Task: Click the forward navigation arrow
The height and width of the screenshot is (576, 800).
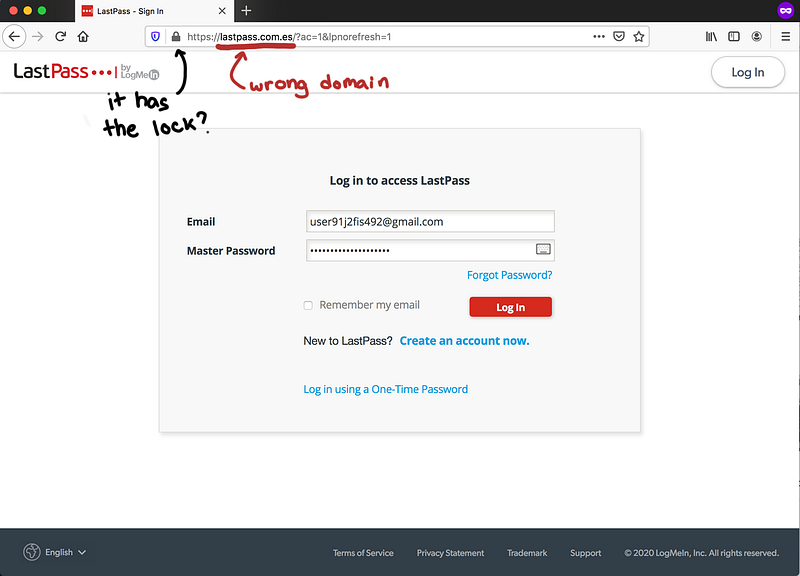Action: (x=38, y=37)
